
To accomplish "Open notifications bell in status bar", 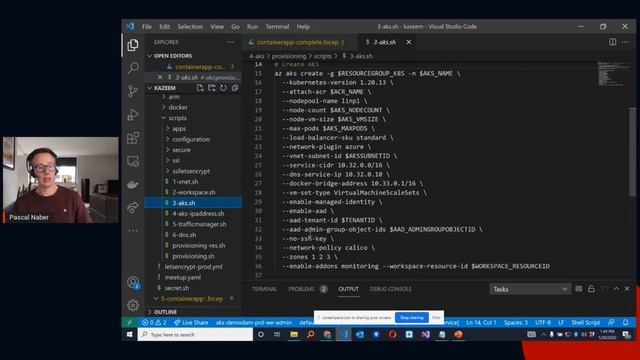I will (625, 322).
